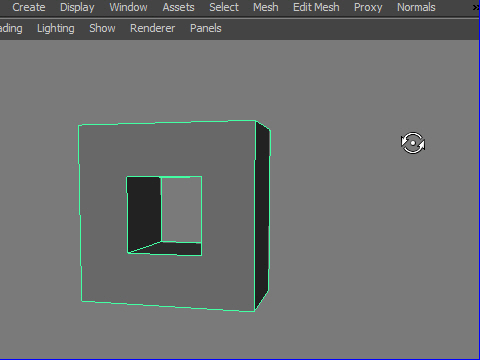Open the Assets menu
Screen dimensions: 480x360
pos(178,7)
